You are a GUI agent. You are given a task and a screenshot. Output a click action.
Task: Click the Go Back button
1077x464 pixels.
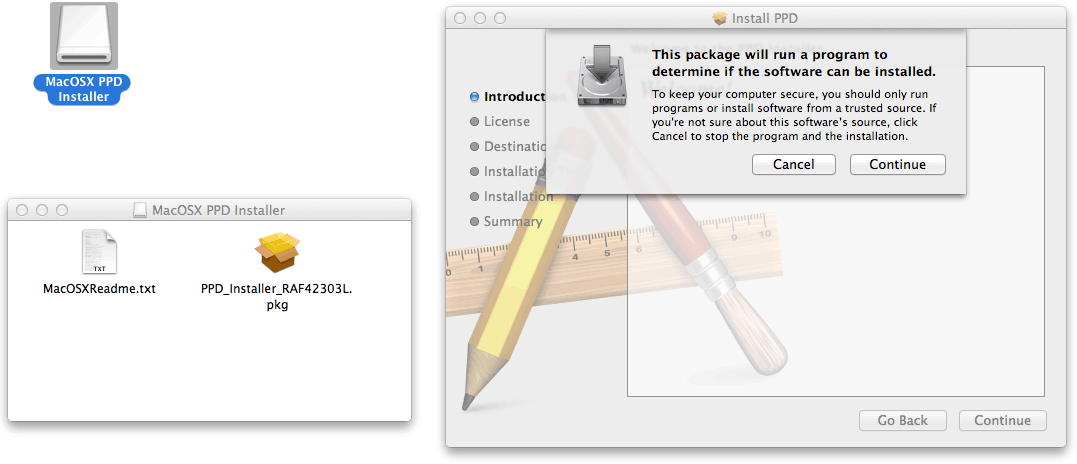tap(903, 421)
